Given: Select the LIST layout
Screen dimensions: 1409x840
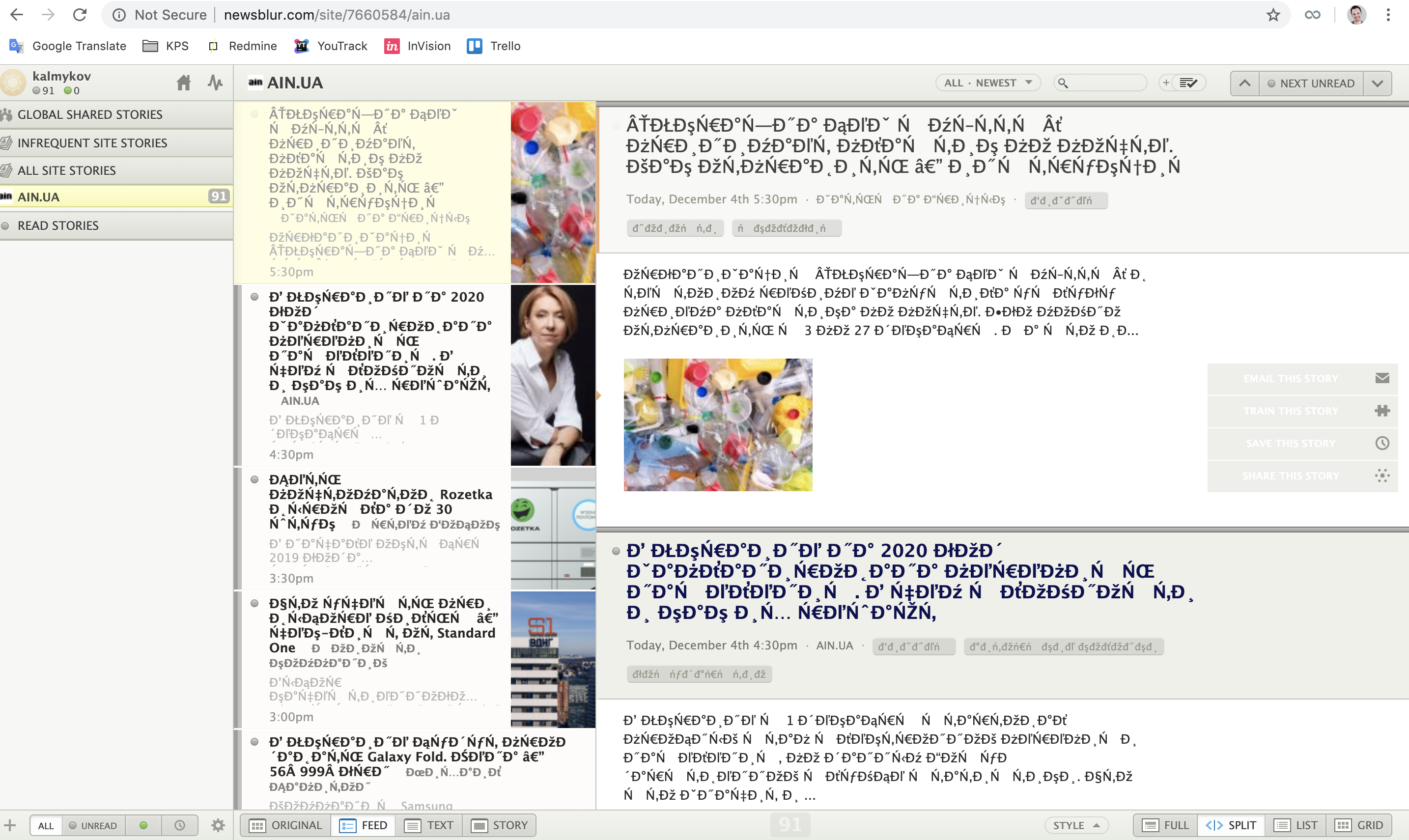Looking at the screenshot, I should pos(1295,825).
